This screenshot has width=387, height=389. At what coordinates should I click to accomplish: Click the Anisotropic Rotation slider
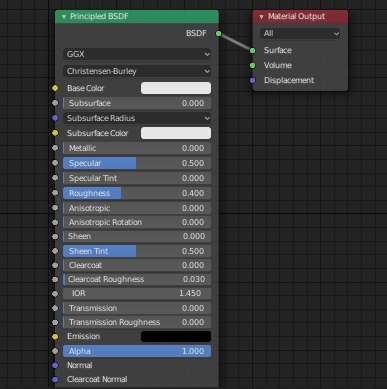tap(137, 222)
